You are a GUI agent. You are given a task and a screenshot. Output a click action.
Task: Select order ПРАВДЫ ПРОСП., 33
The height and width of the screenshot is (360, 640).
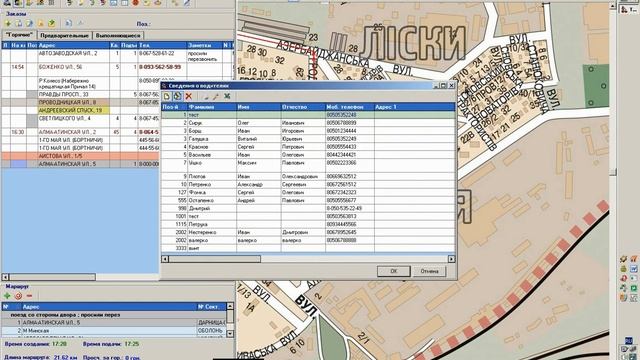pyautogui.click(x=80, y=94)
